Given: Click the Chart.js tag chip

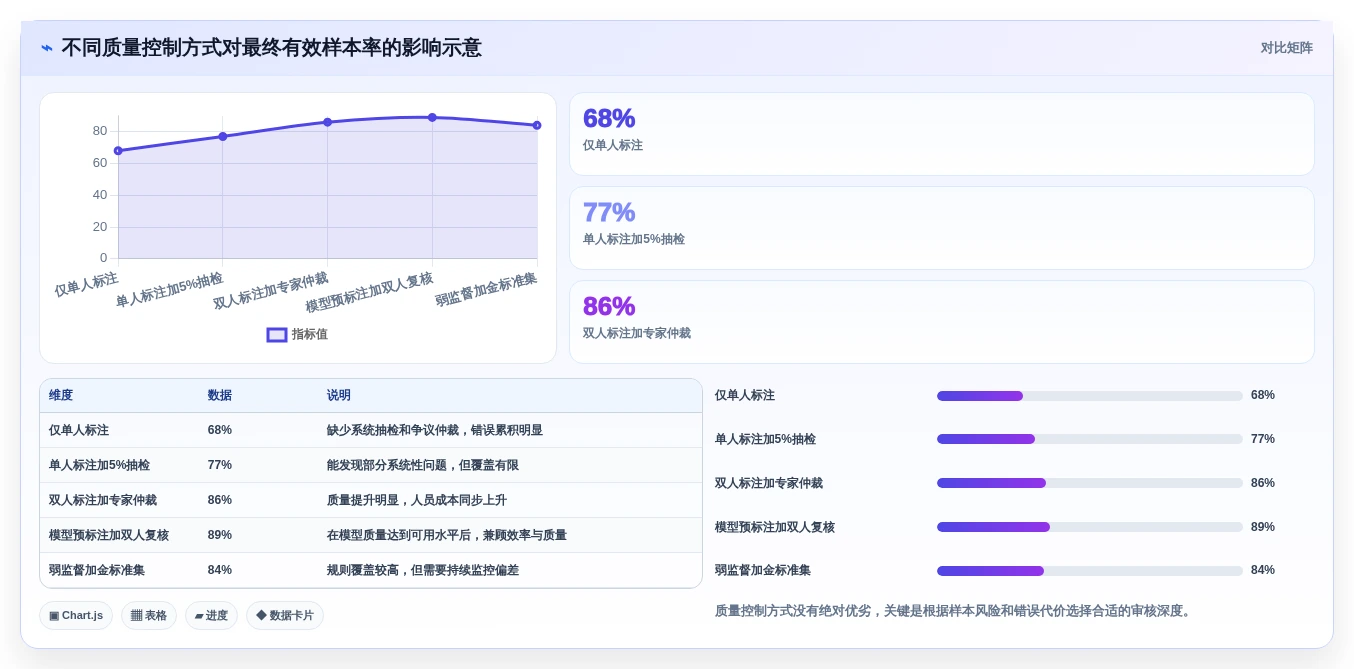Looking at the screenshot, I should pyautogui.click(x=76, y=616).
